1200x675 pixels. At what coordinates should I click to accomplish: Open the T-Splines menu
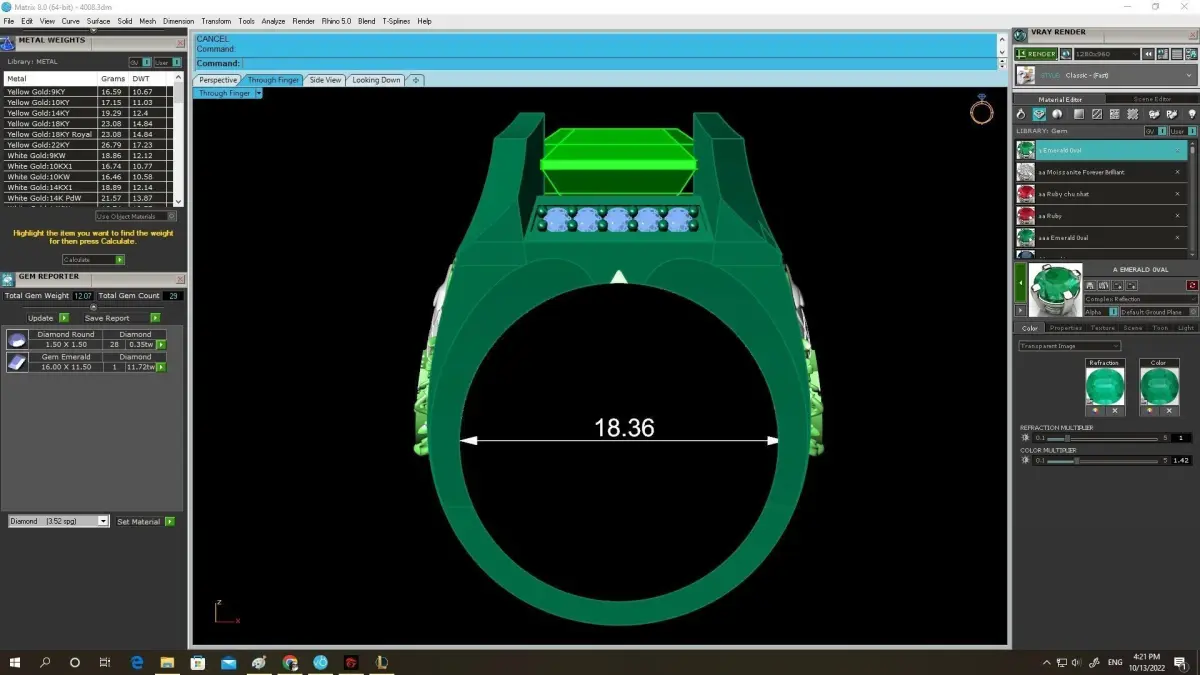[x=396, y=21]
